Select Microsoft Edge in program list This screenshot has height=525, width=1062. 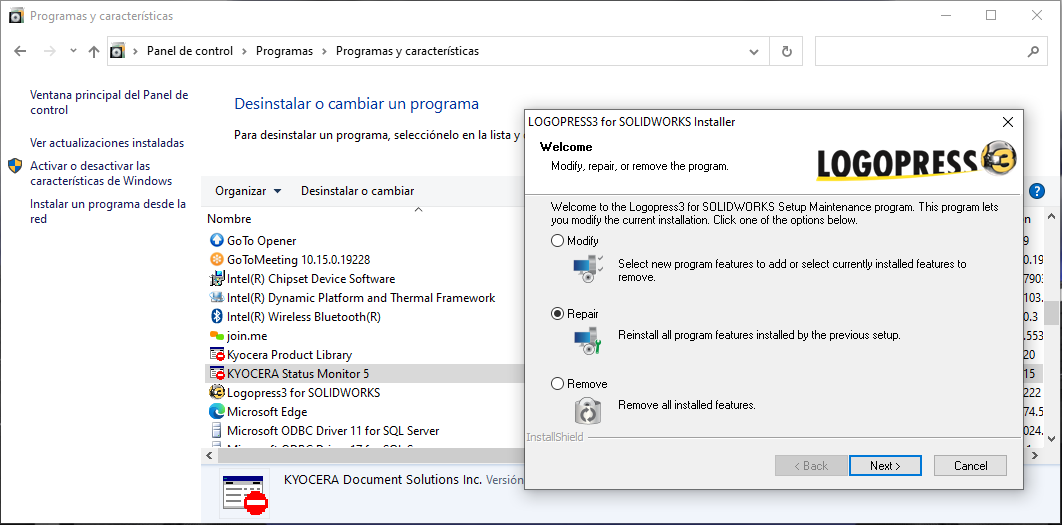(267, 411)
